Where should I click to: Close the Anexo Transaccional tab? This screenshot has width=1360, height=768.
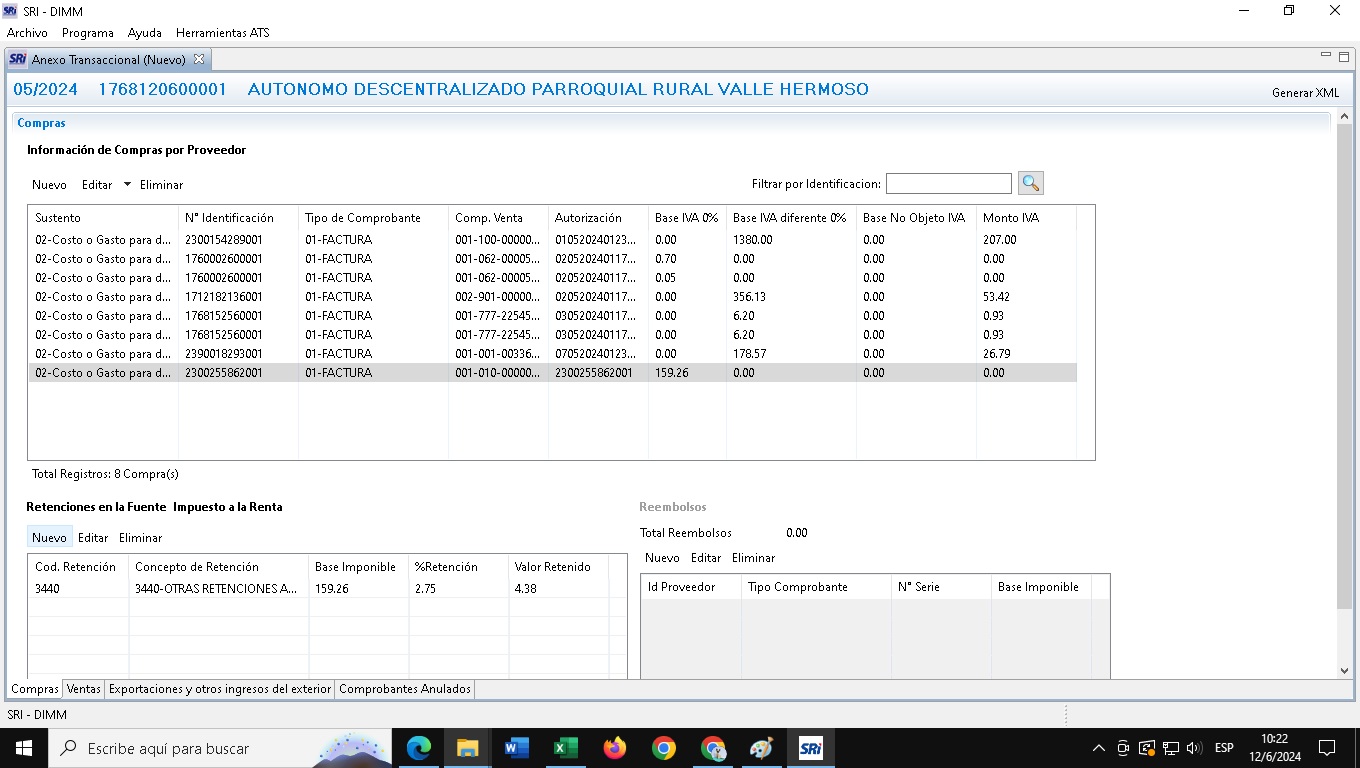(x=198, y=59)
